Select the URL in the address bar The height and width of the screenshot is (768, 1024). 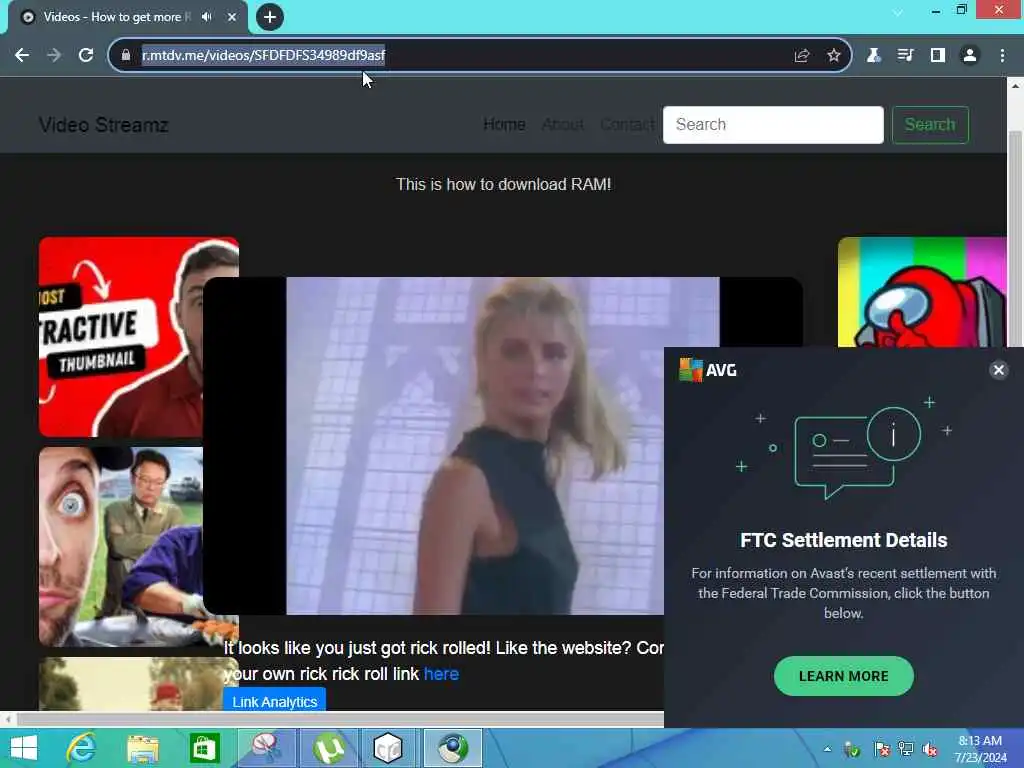click(x=263, y=56)
